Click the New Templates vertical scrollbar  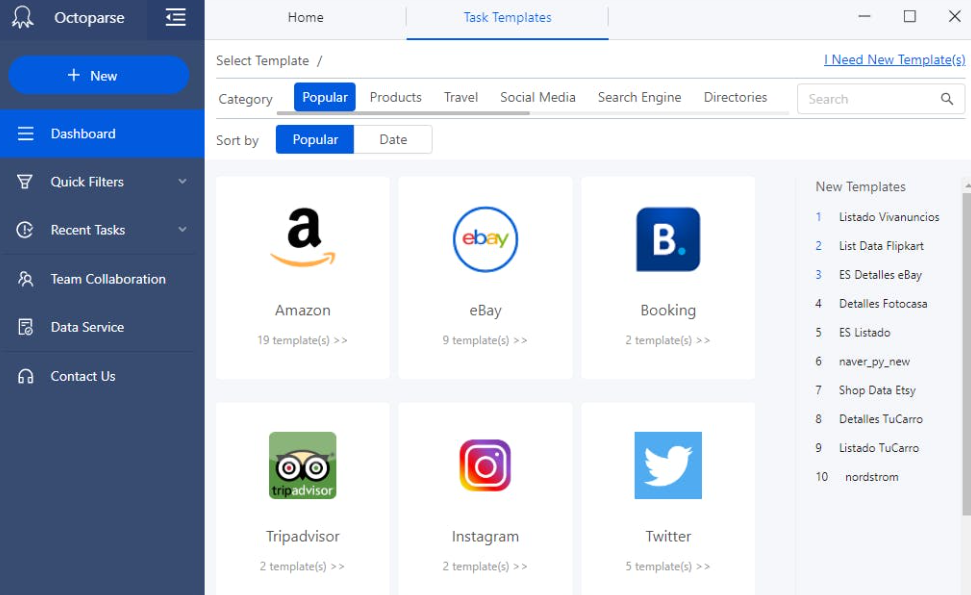tap(967, 354)
